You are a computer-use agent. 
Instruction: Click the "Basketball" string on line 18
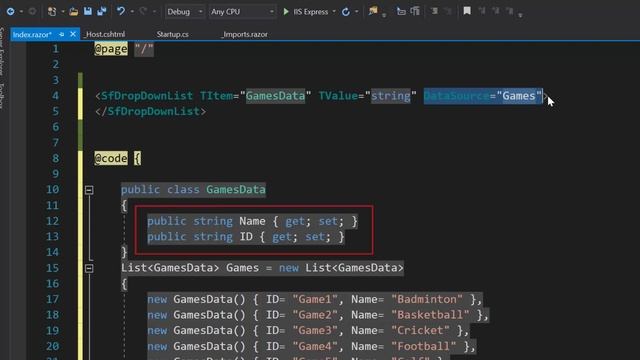click(430, 315)
